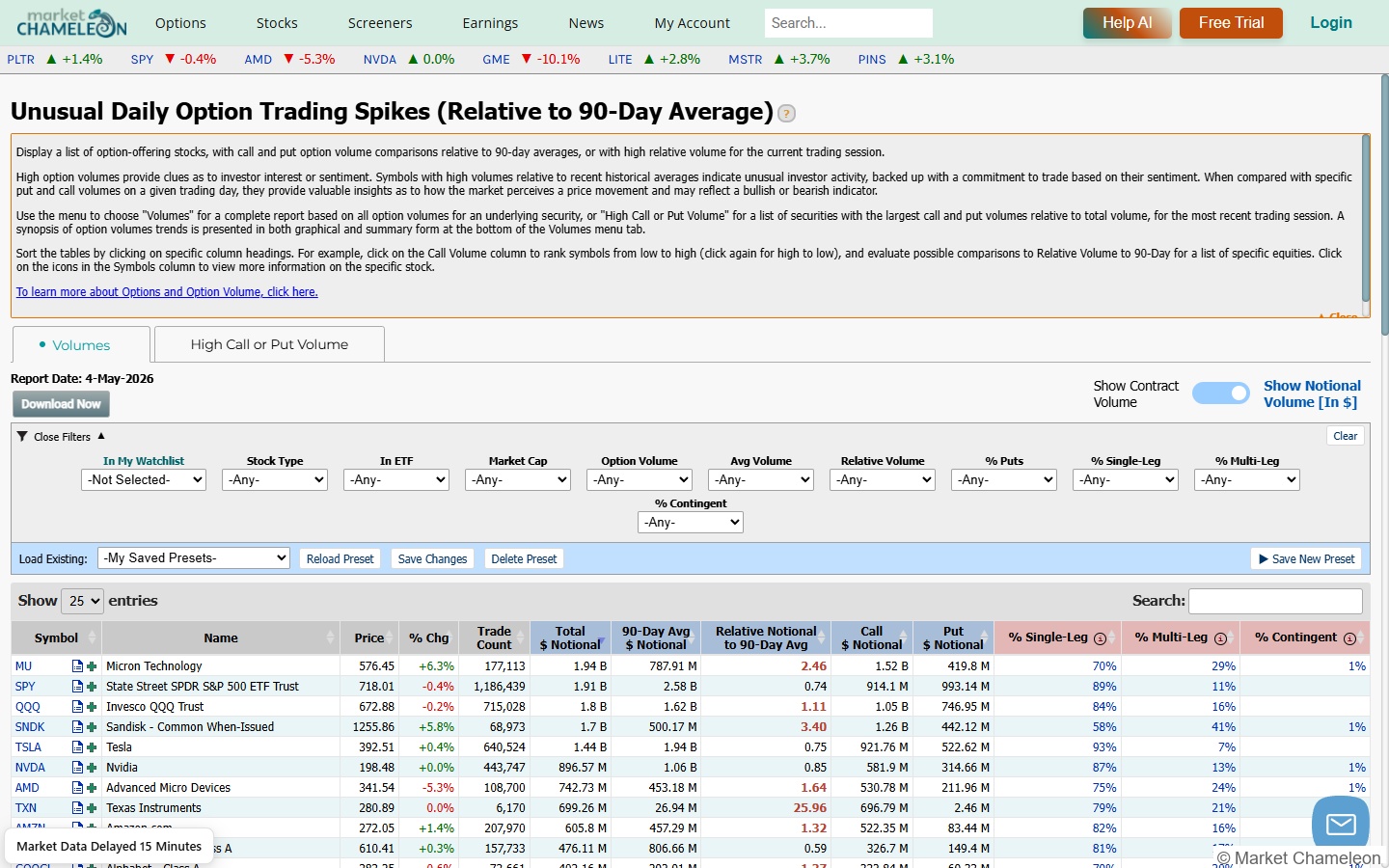Add SPY to watchlist with plus icon
This screenshot has width=1389, height=868.
92,687
